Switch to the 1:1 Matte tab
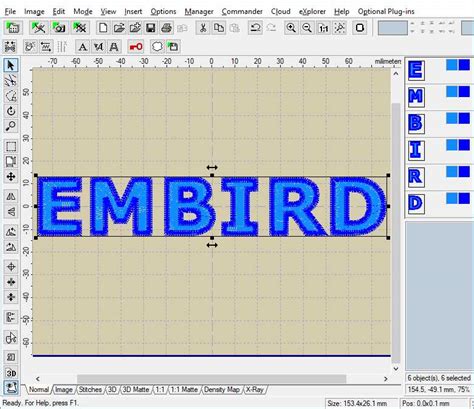This screenshot has height=409, width=474. click(x=184, y=389)
